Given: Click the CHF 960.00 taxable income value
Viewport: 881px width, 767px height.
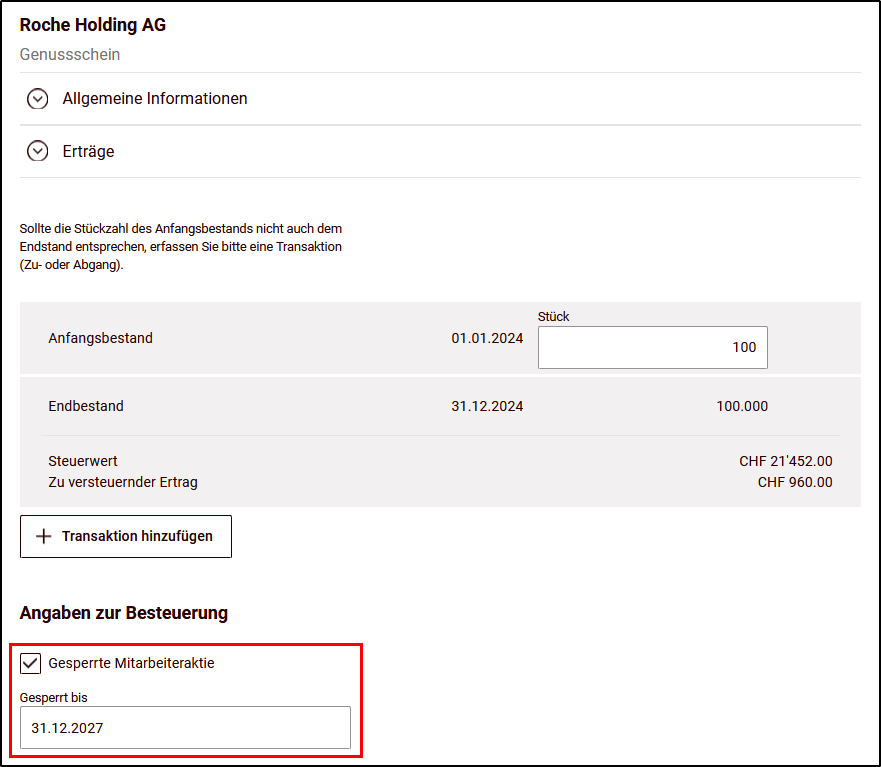Looking at the screenshot, I should tap(795, 482).
